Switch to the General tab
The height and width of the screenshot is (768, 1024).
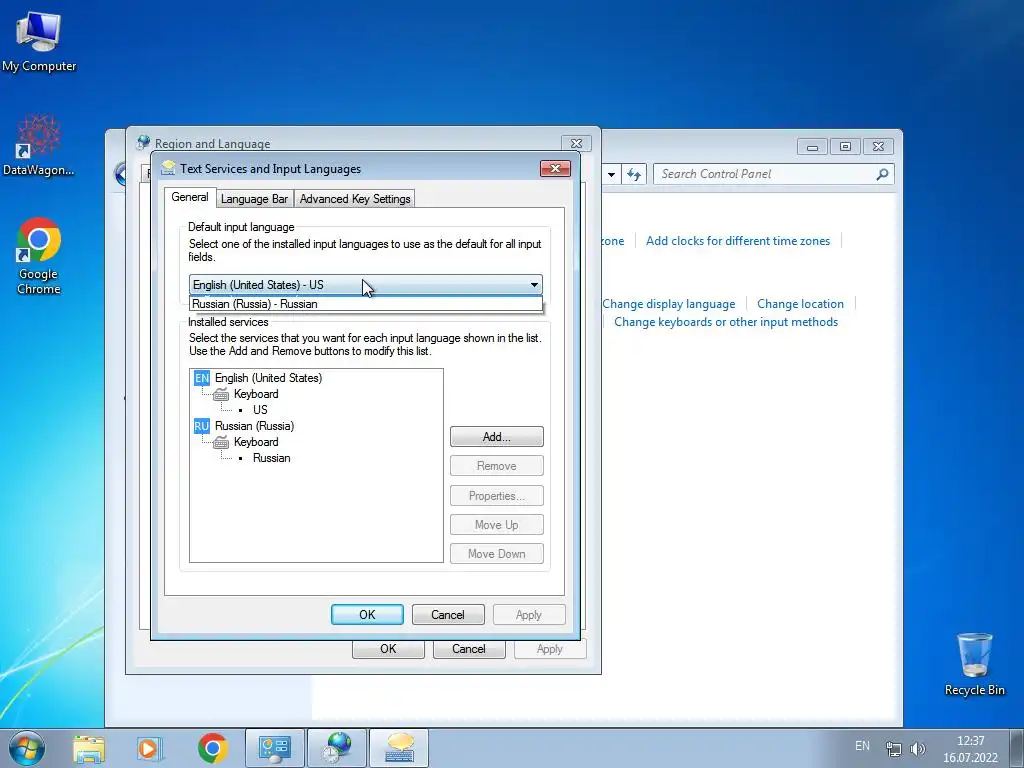(190, 197)
